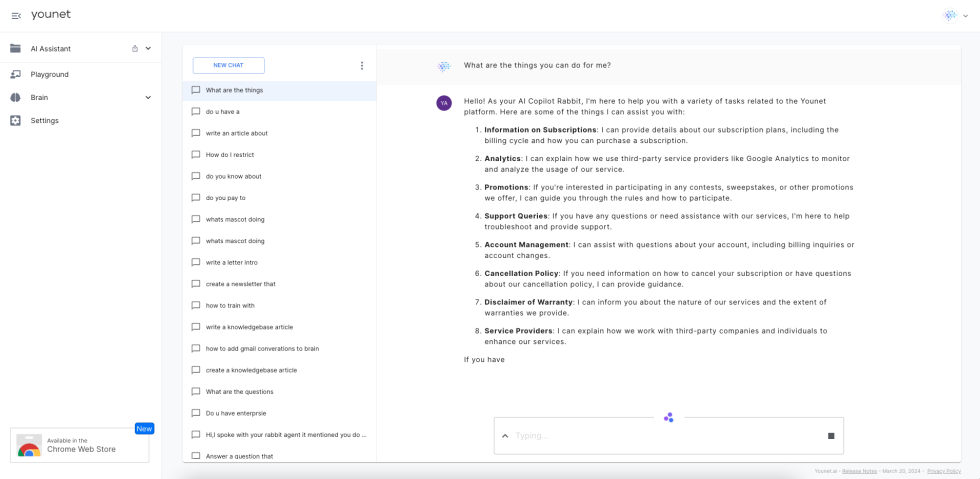Click into the Typing message input field
This screenshot has width=980, height=479.
[x=660, y=436]
